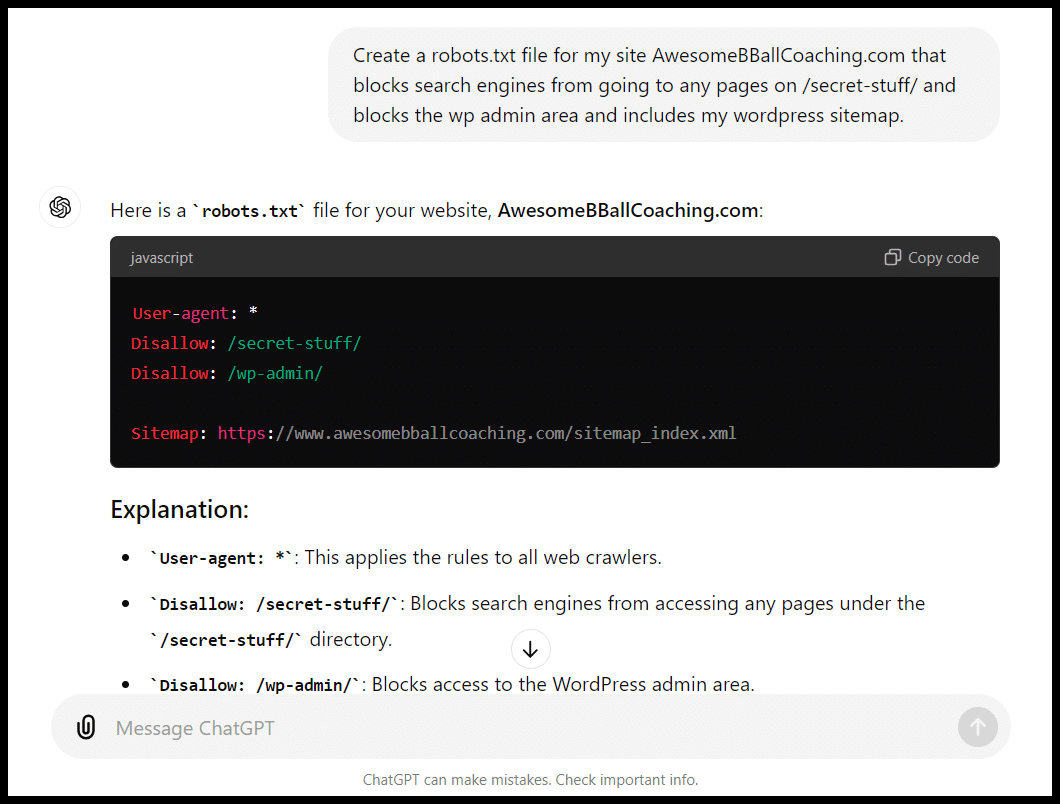Click the send message arrow button

pos(978,728)
